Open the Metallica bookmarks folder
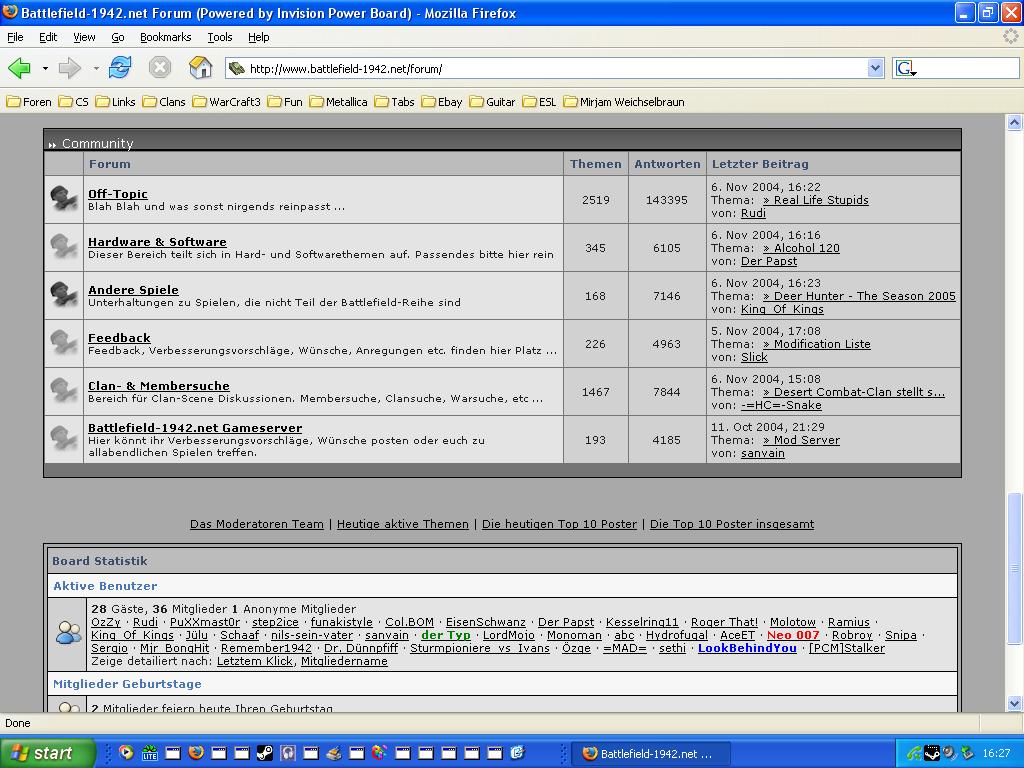The height and width of the screenshot is (768, 1024). pos(338,102)
